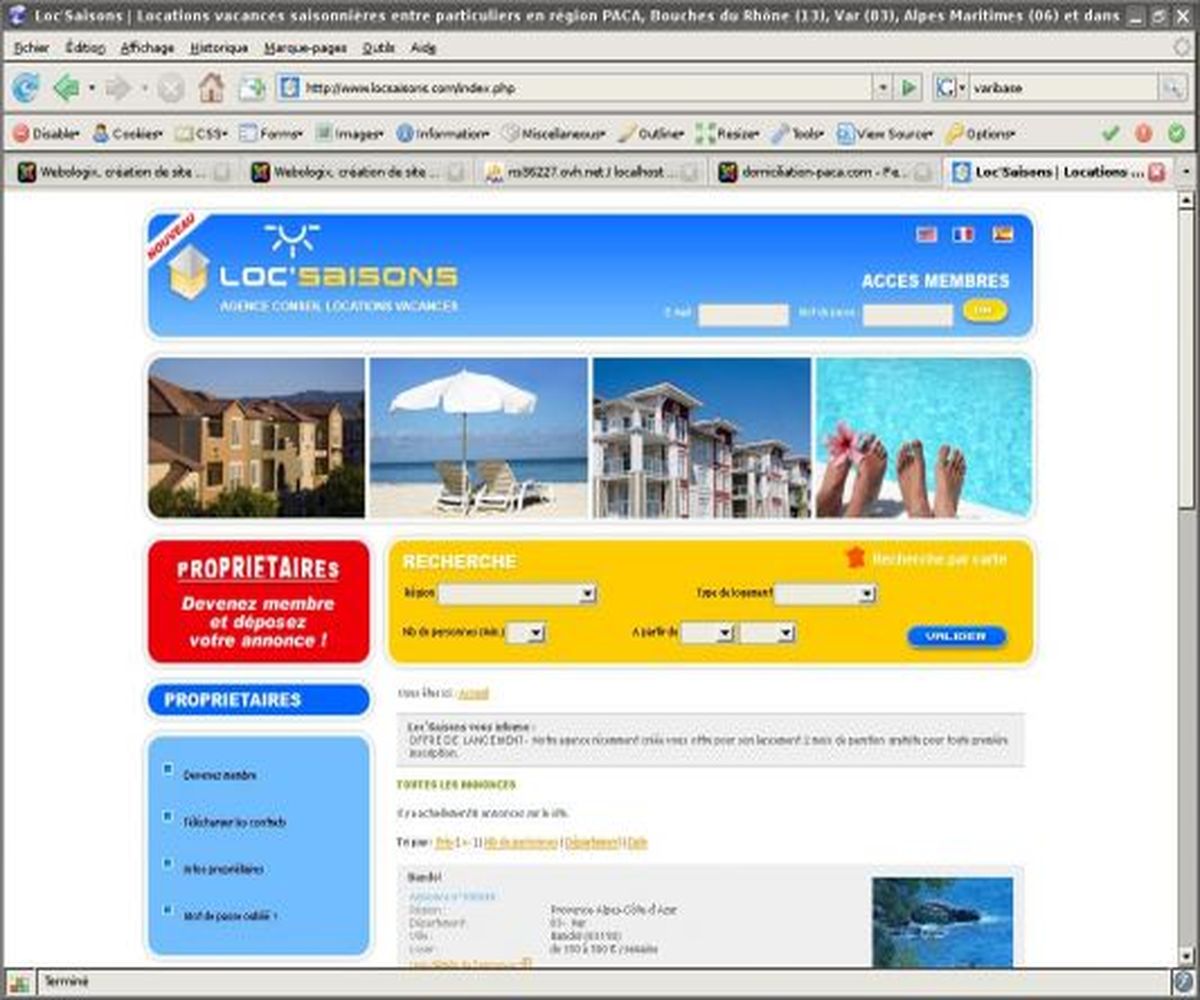The width and height of the screenshot is (1200, 1000).
Task: Switch to the domiciliation-paca.com tab
Action: (823, 173)
